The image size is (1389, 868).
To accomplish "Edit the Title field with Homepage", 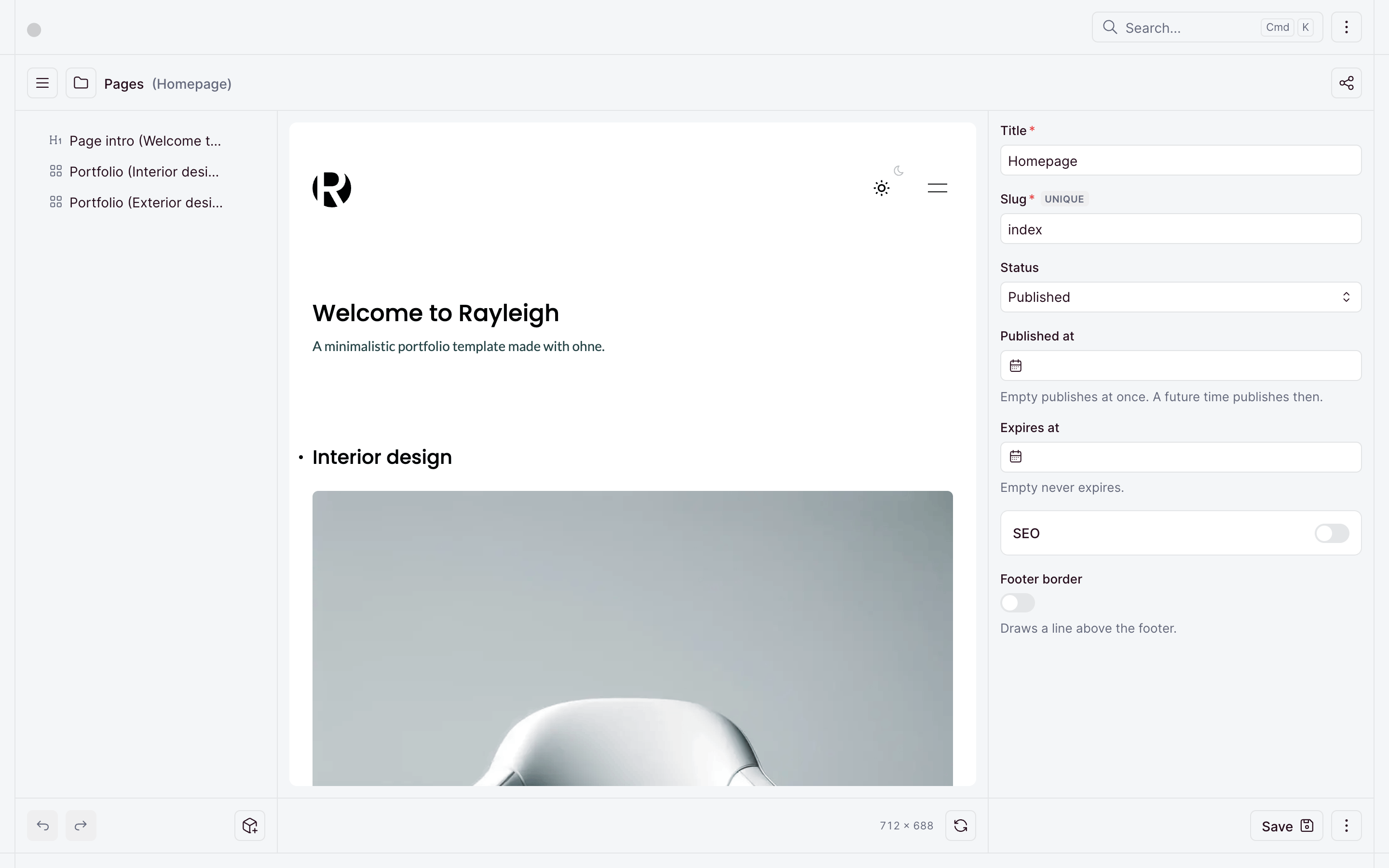I will [1181, 161].
